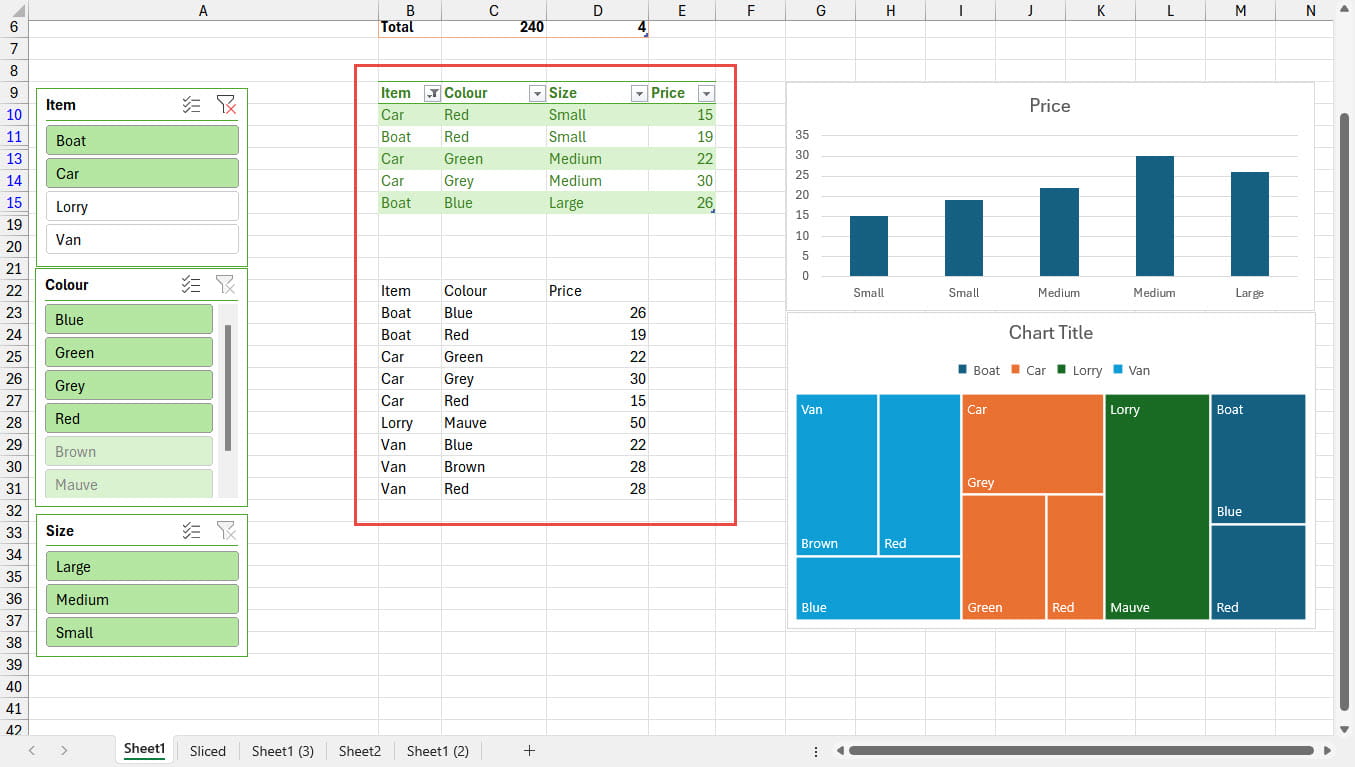Click the Colour slicer multi-select icon
Viewport: 1355px width, 767px height.
(x=192, y=285)
